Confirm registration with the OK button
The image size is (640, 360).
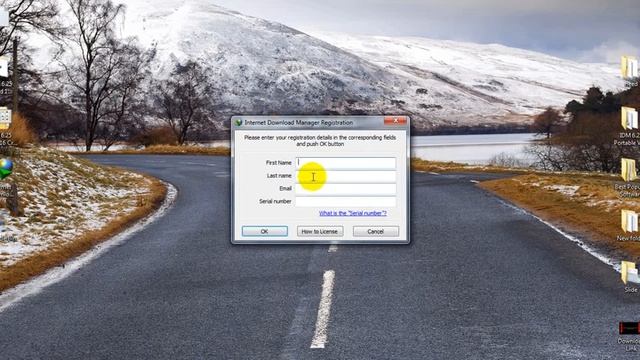click(x=264, y=231)
